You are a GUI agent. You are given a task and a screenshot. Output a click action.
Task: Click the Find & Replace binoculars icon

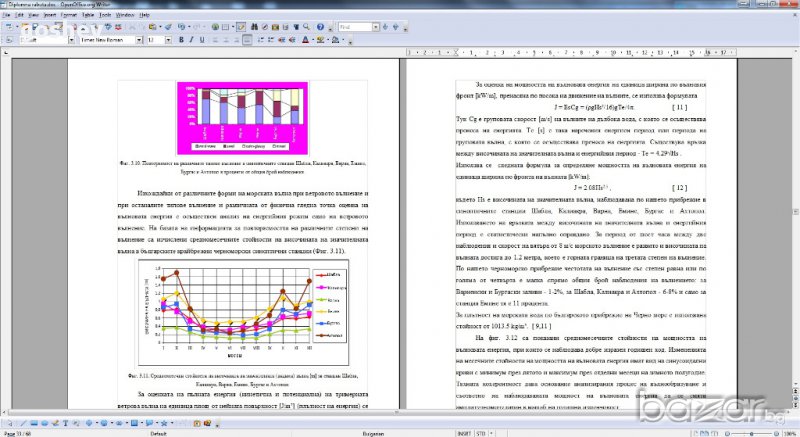tap(256, 27)
